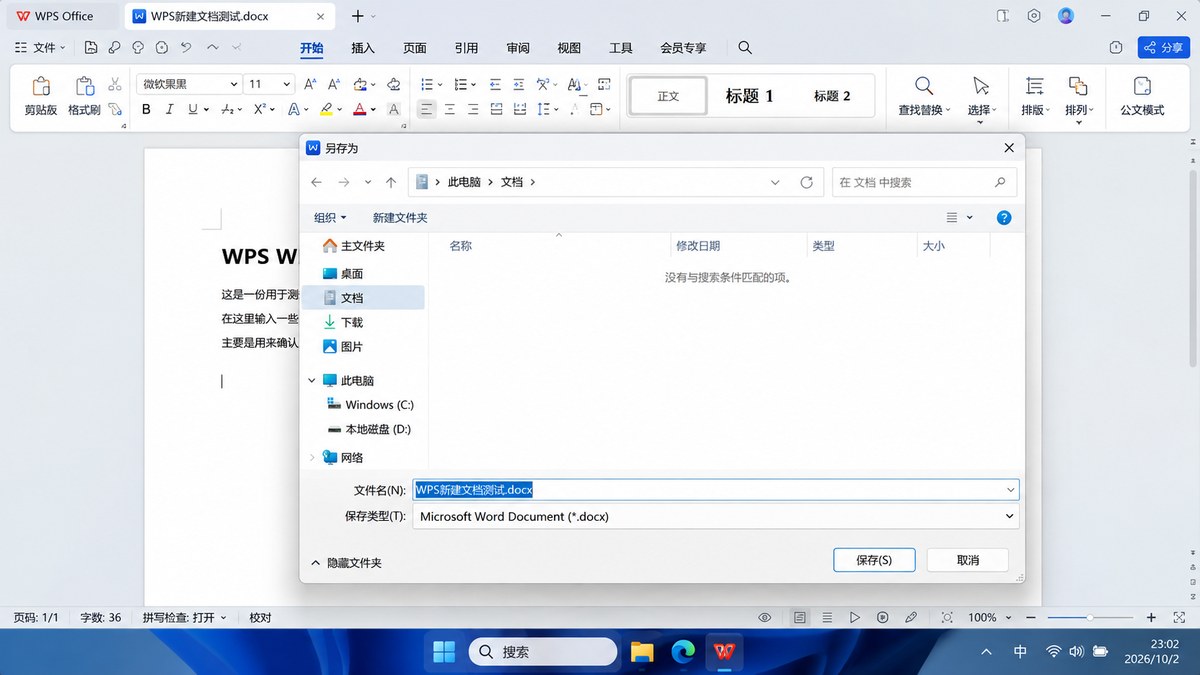Click the ribbon search magnifier icon
This screenshot has height=675, width=1200.
point(745,47)
